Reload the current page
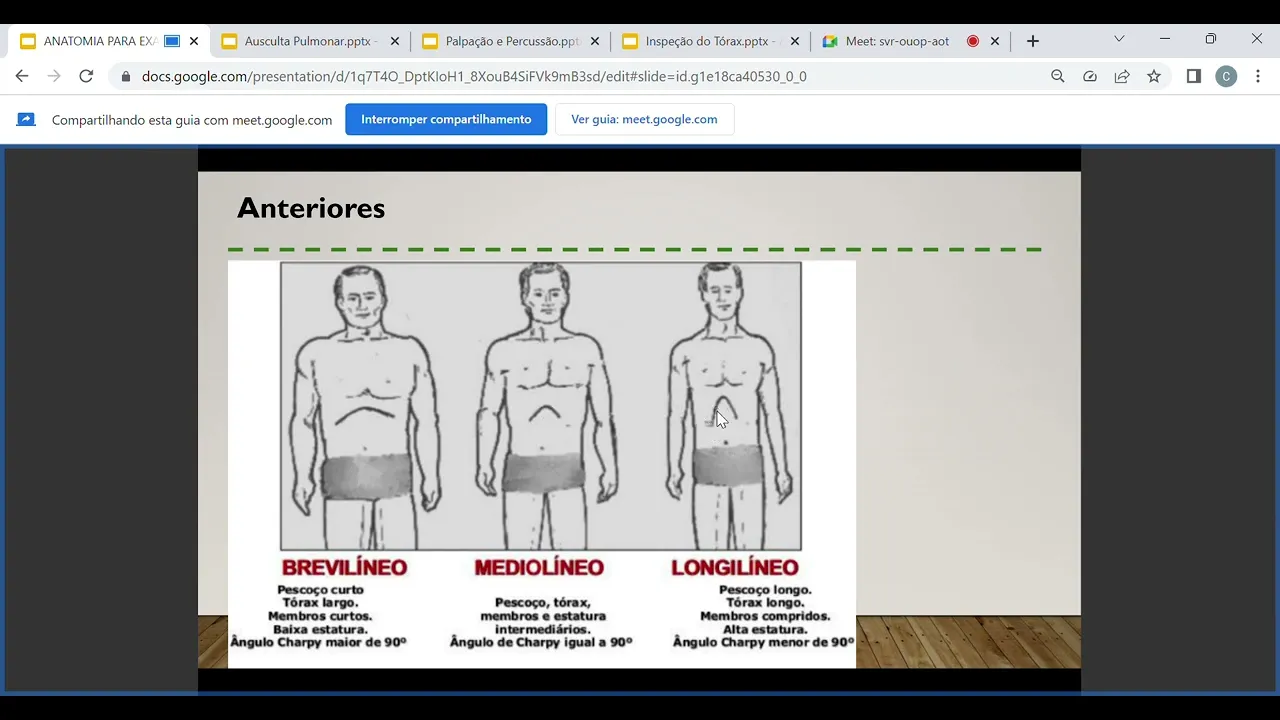This screenshot has width=1280, height=720. click(x=86, y=76)
